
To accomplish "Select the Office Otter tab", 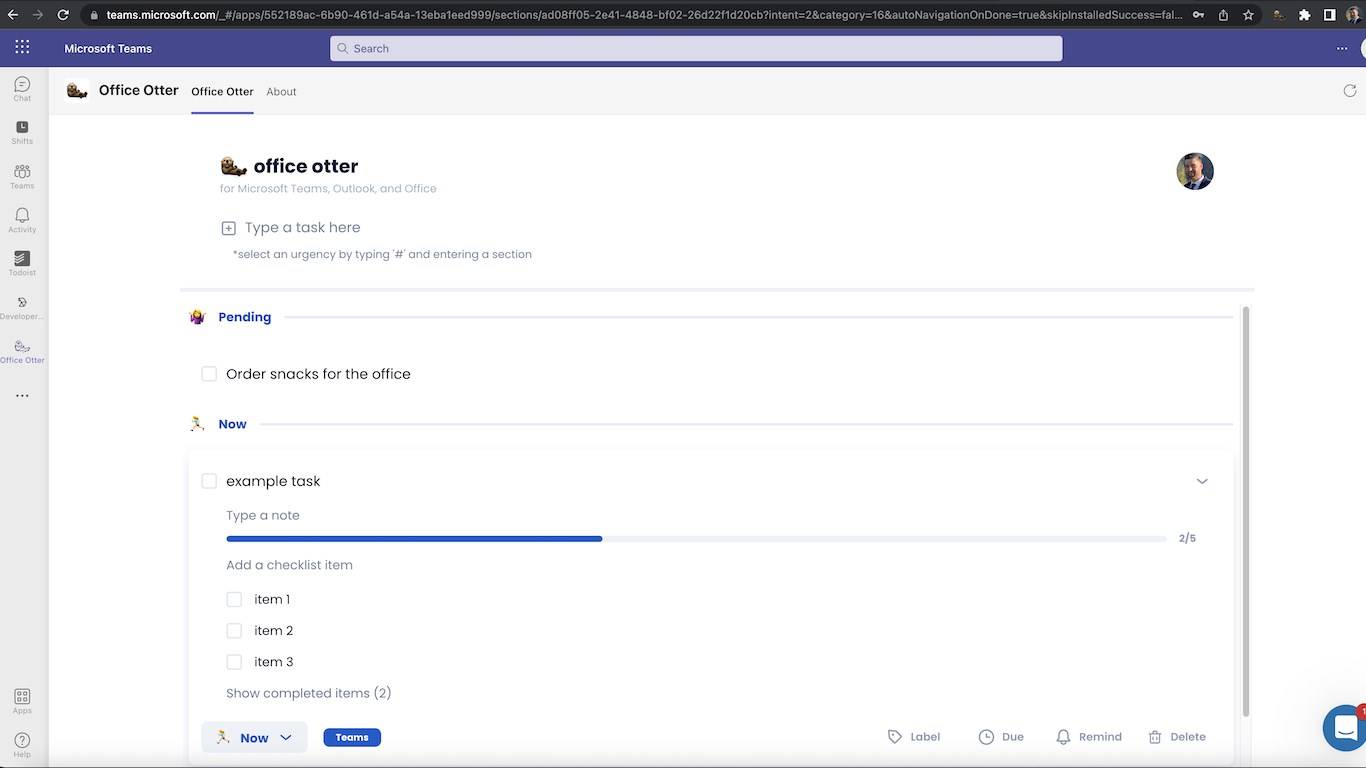I will (x=222, y=91).
